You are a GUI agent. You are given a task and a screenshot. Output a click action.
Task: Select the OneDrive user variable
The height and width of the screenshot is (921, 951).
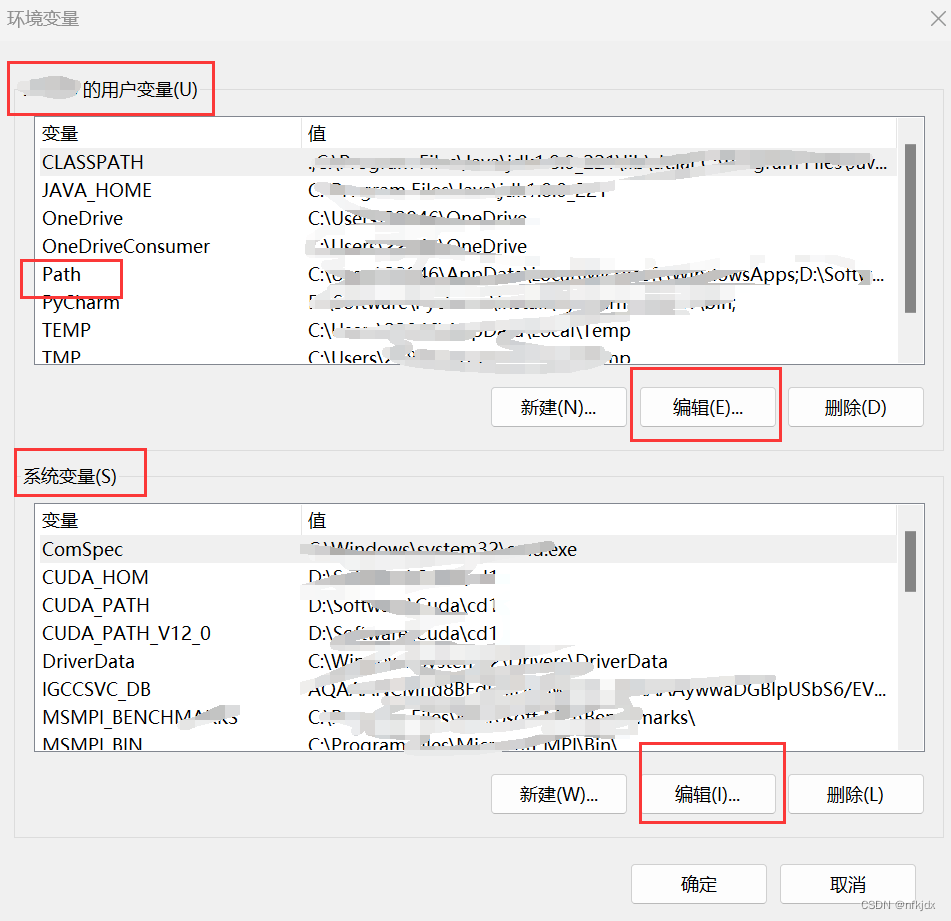pos(82,218)
